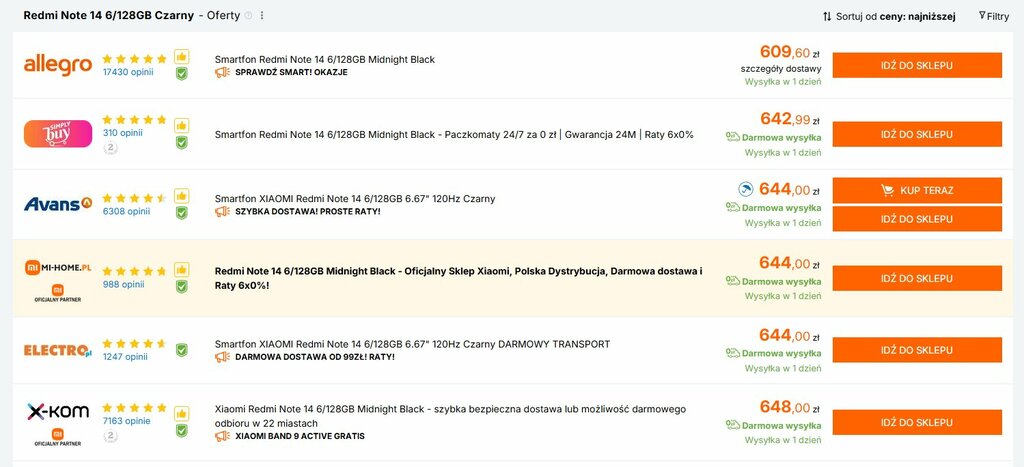This screenshot has width=1024, height=467.
Task: Click 'Darmowa wysyłka' text in the Mi-Home row
Action: point(782,282)
